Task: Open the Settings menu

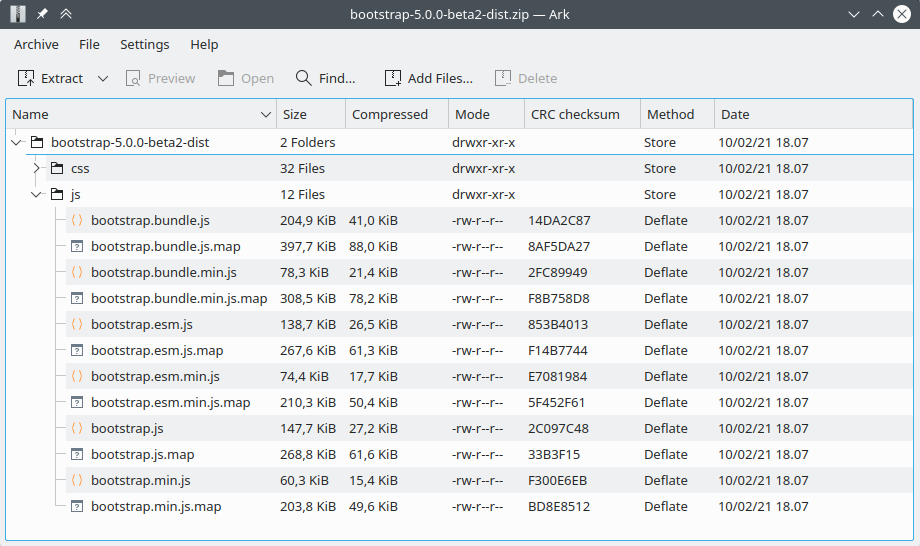Action: [x=144, y=44]
